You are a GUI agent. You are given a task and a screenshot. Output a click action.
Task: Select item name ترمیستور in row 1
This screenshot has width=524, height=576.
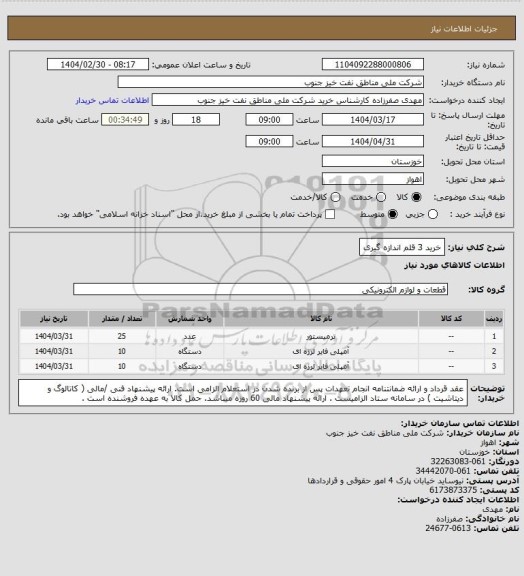click(320, 336)
